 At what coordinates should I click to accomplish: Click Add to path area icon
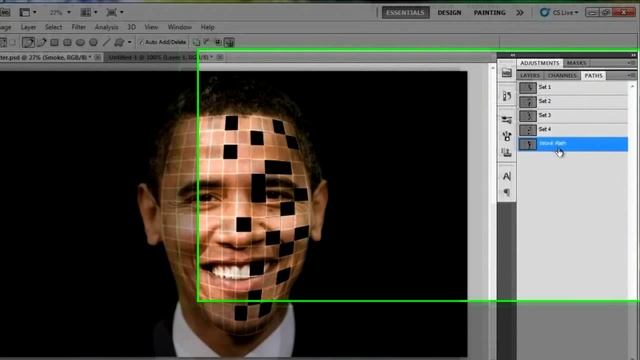(x=196, y=42)
